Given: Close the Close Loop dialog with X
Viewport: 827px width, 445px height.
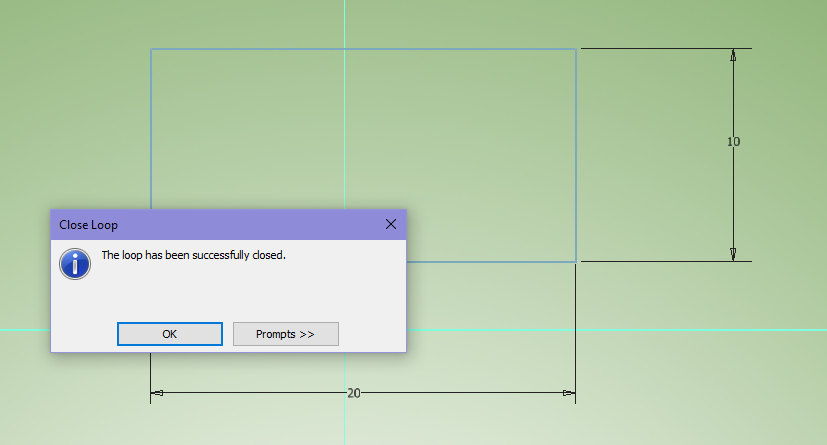Looking at the screenshot, I should 391,224.
